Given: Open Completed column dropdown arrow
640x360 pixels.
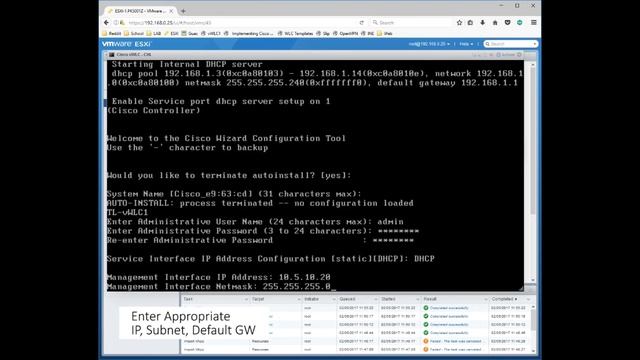Looking at the screenshot, I should [x=528, y=300].
